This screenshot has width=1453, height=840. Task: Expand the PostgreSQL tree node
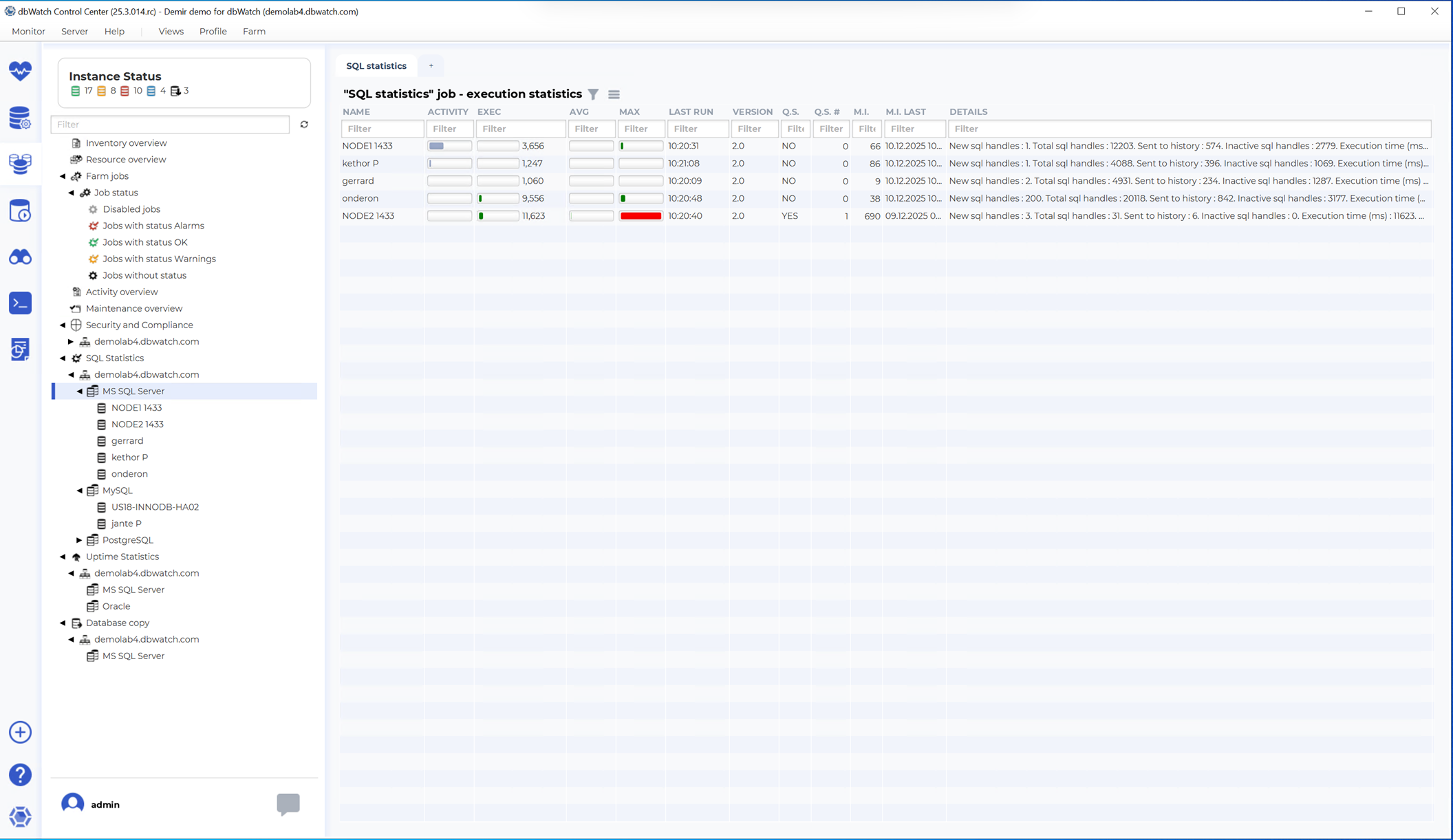point(80,540)
